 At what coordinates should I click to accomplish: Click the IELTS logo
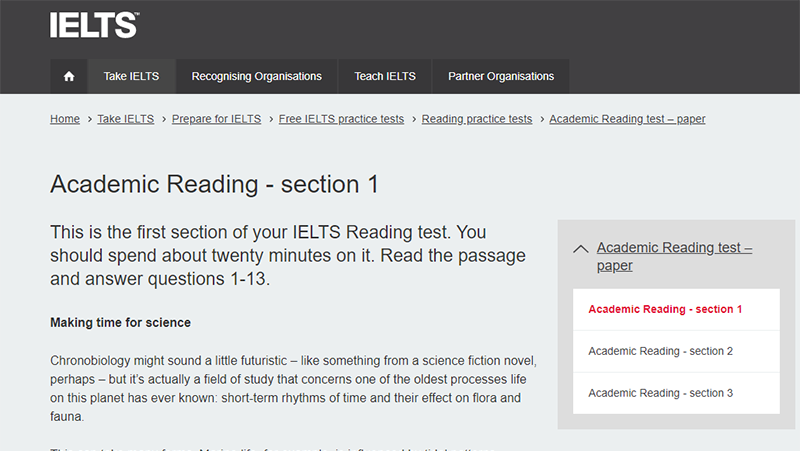94,23
